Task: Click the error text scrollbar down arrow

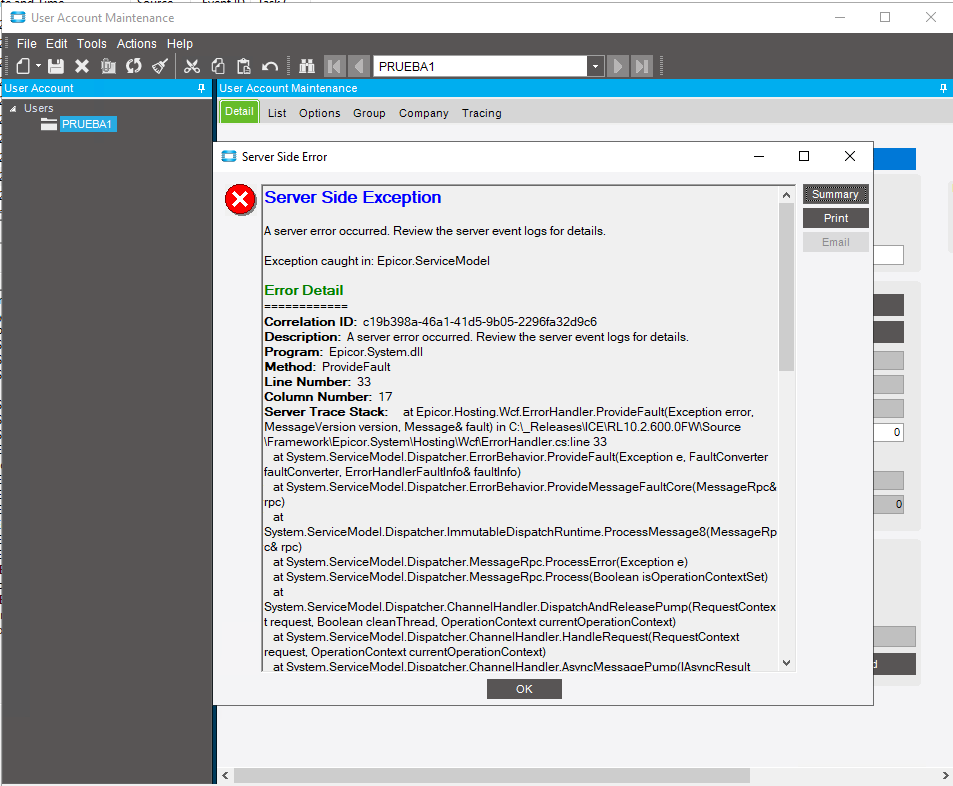Action: (x=786, y=663)
